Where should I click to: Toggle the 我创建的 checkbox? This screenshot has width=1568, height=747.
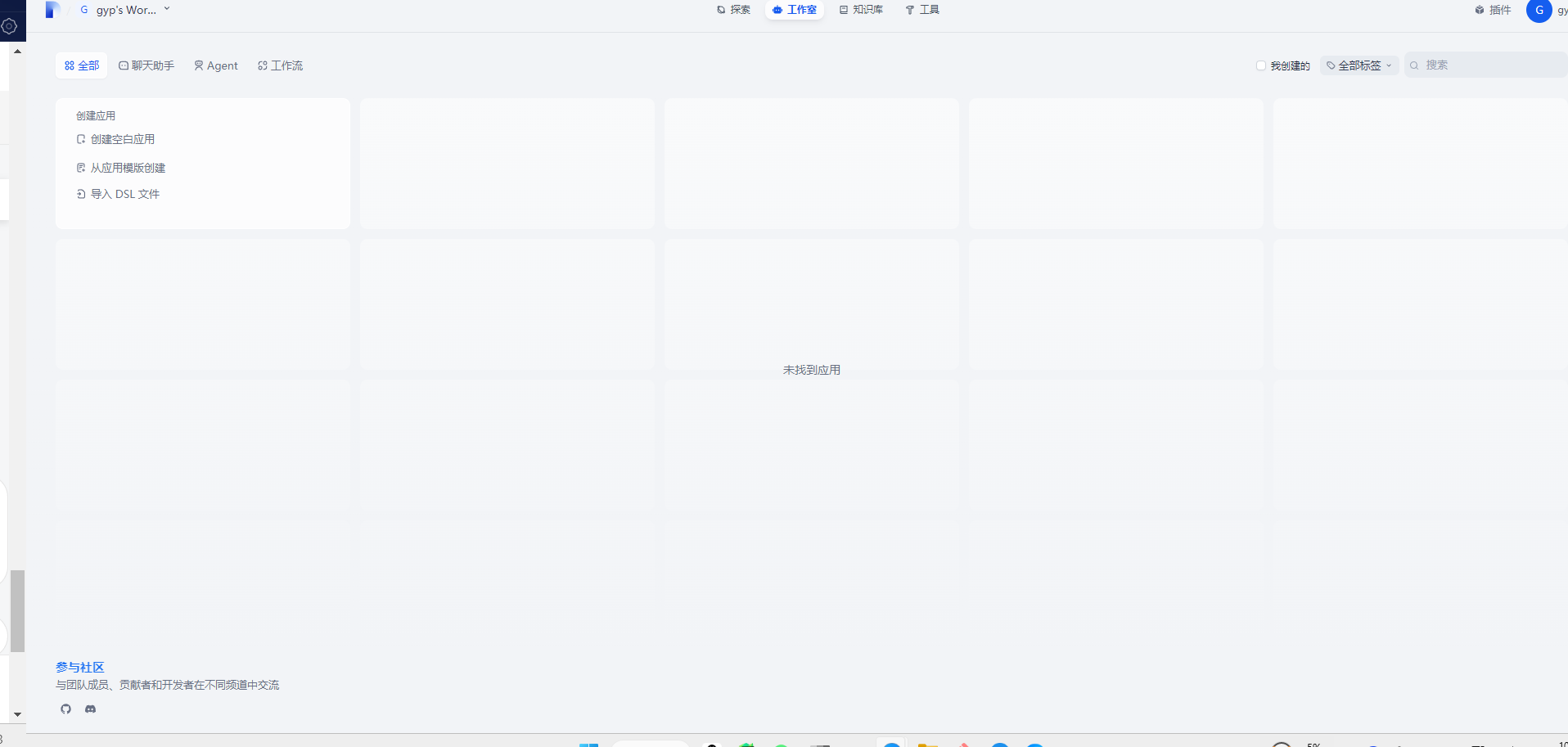pos(1261,65)
